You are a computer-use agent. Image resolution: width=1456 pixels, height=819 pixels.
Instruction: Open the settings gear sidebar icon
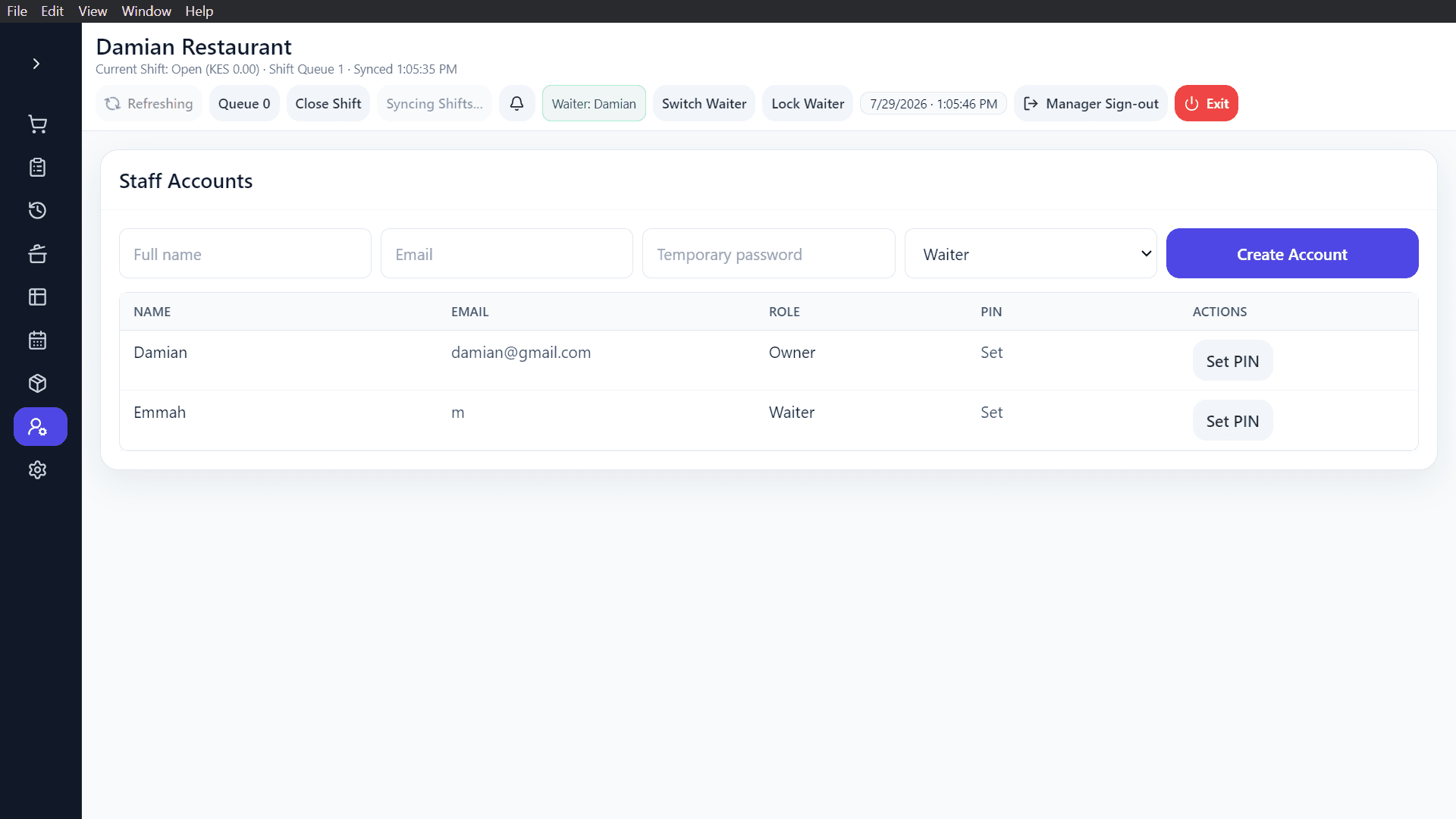pyautogui.click(x=37, y=470)
